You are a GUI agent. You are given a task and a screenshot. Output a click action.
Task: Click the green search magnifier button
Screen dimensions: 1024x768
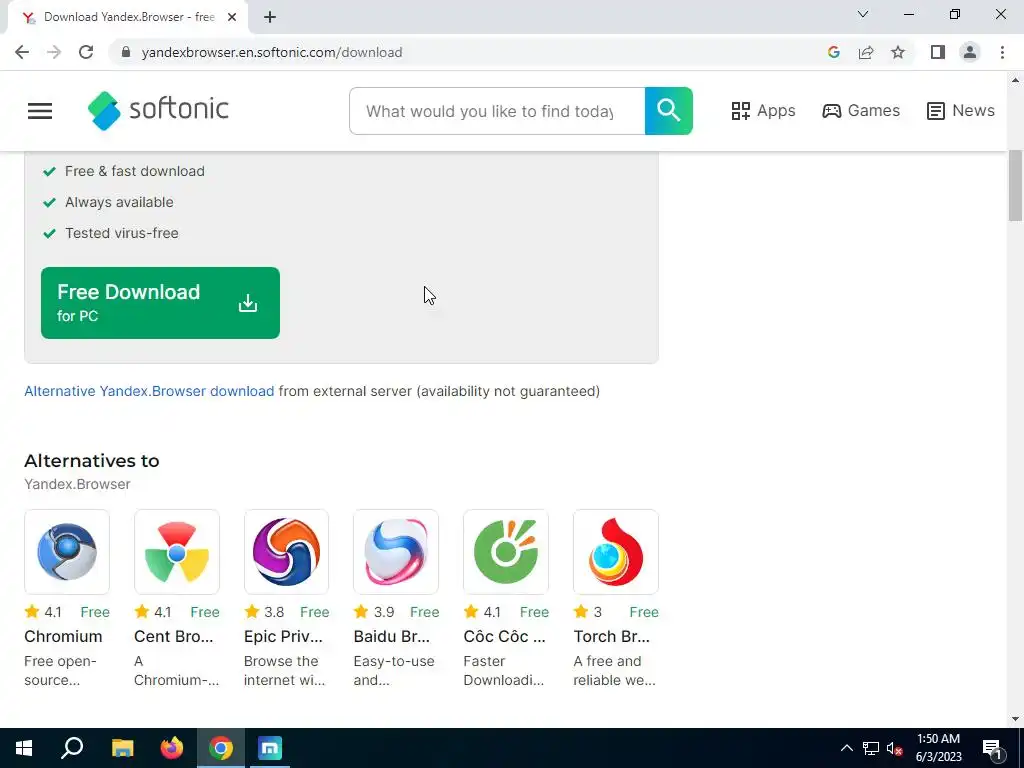668,111
